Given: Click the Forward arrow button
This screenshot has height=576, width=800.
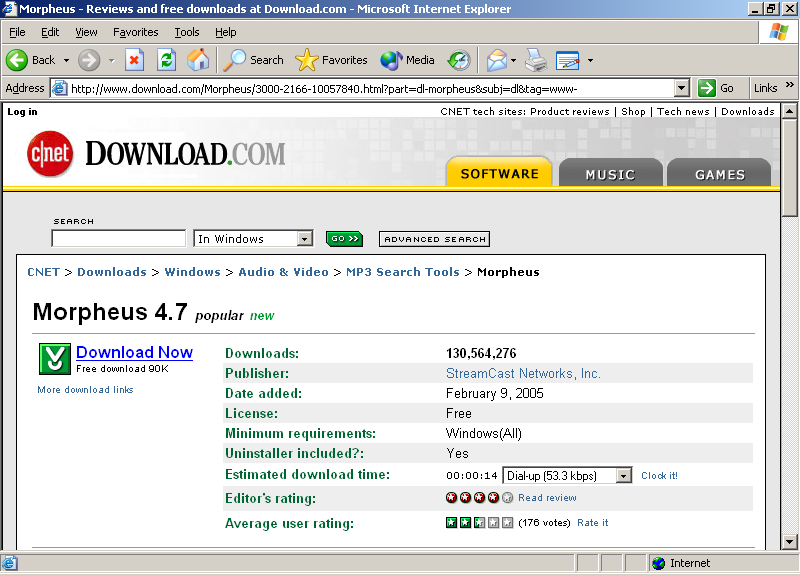Looking at the screenshot, I should click(x=89, y=60).
